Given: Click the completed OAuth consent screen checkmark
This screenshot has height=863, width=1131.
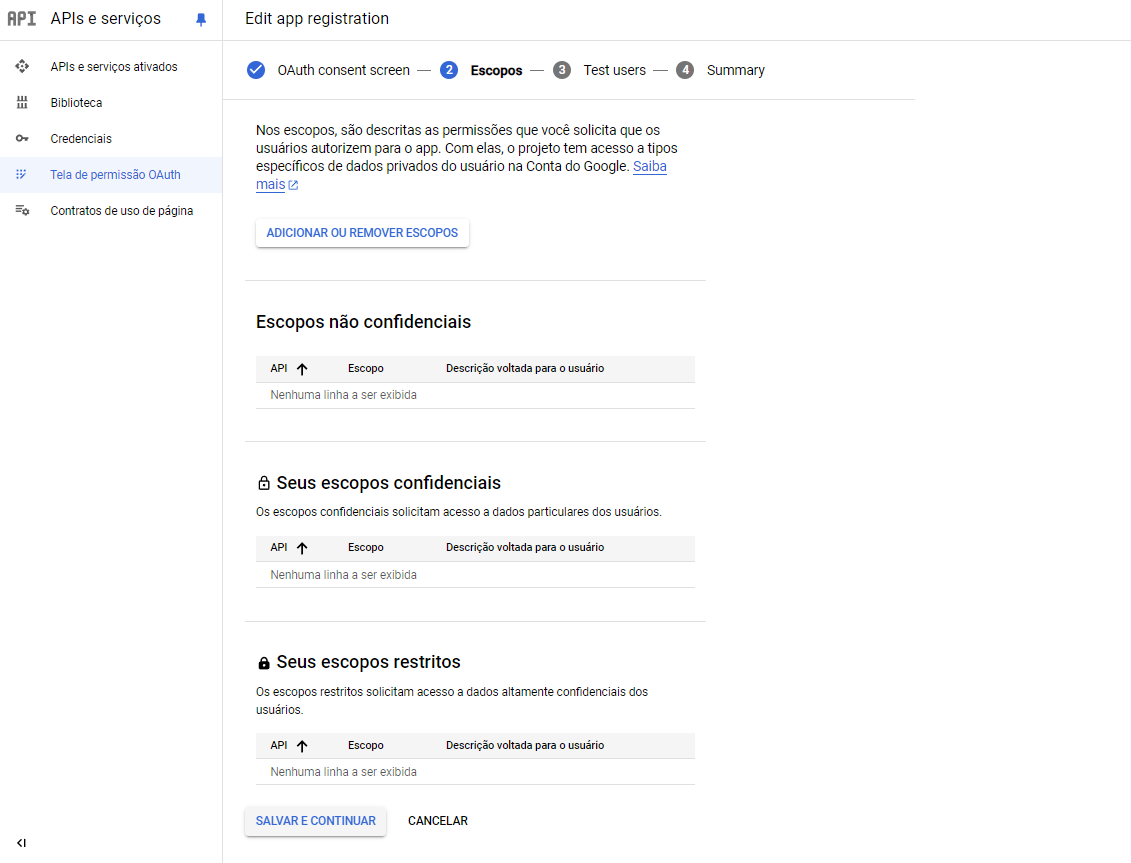Looking at the screenshot, I should coord(256,70).
